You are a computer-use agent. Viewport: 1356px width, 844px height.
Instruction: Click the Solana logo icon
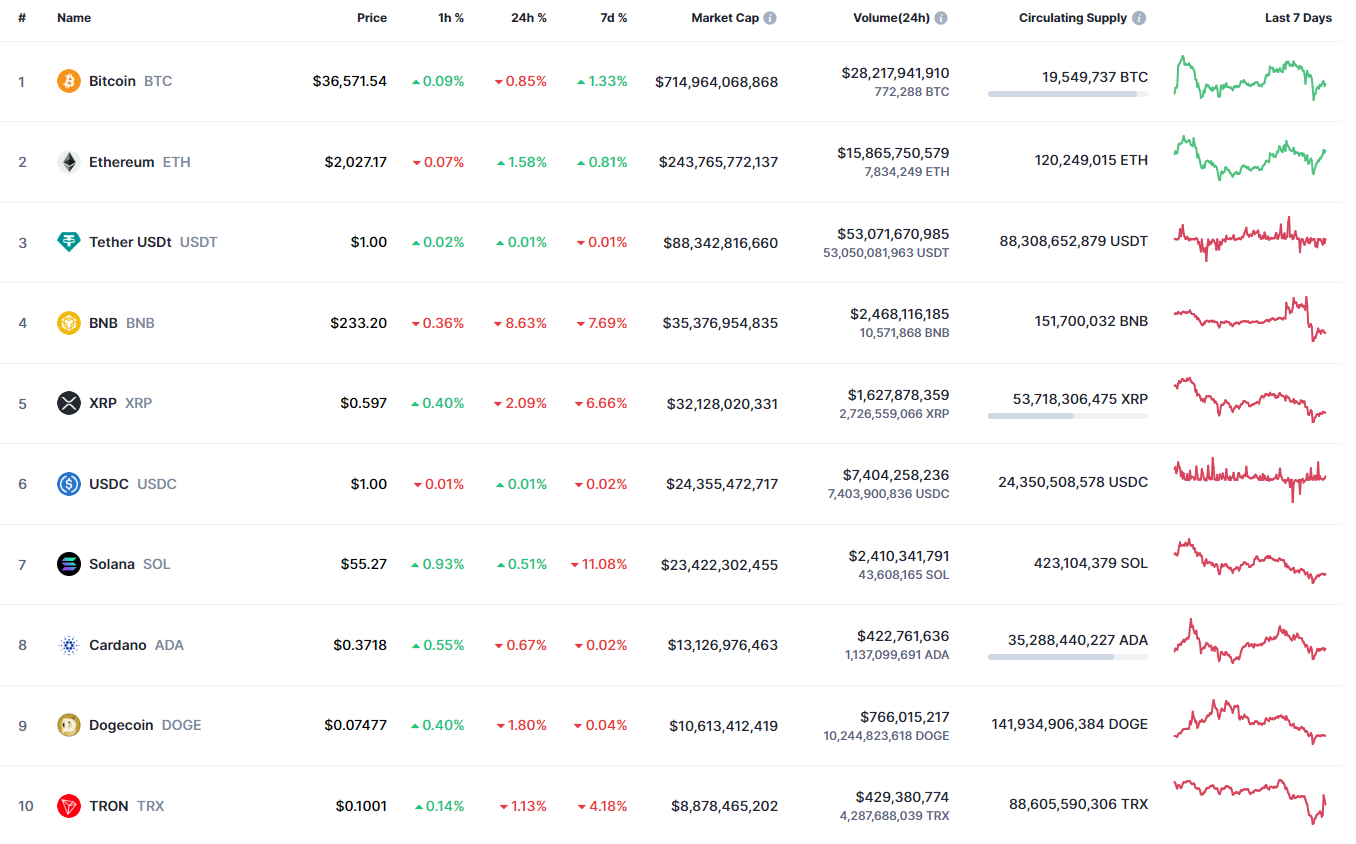(69, 564)
